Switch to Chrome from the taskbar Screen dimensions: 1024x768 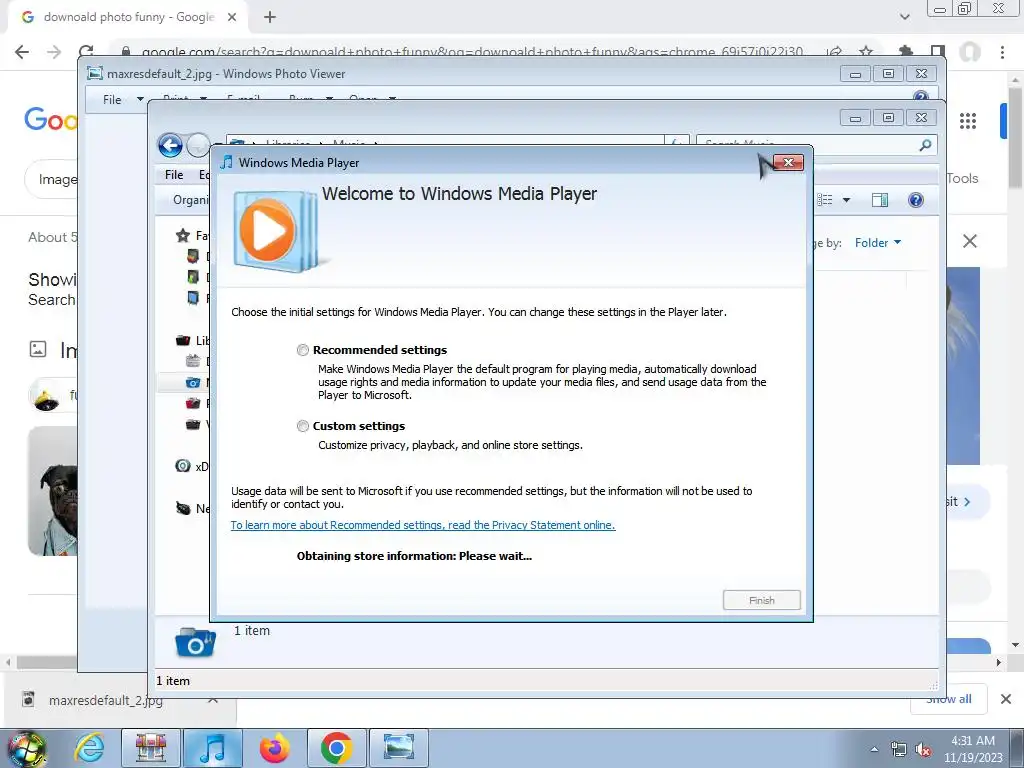point(336,748)
